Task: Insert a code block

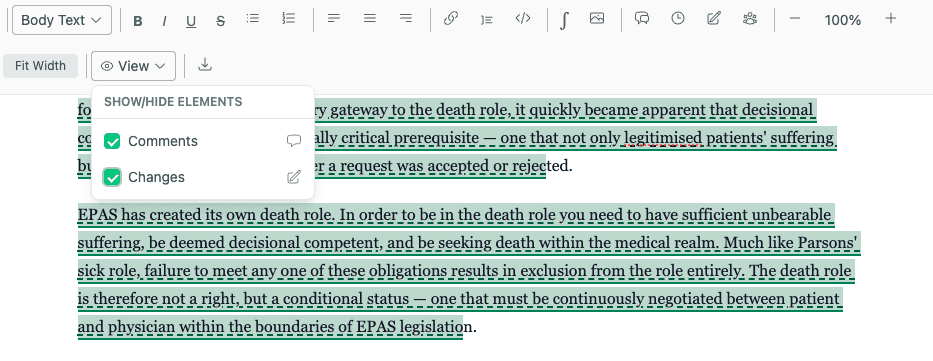Action: 522,18
